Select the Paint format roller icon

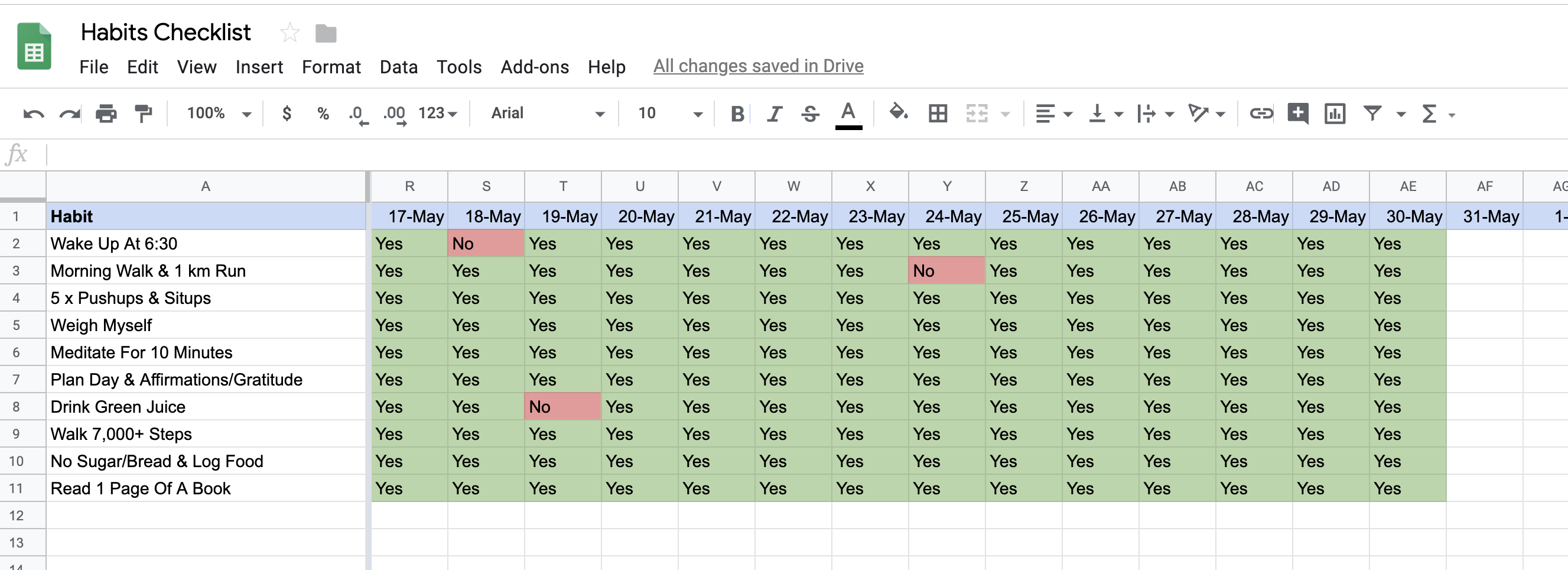pos(143,114)
